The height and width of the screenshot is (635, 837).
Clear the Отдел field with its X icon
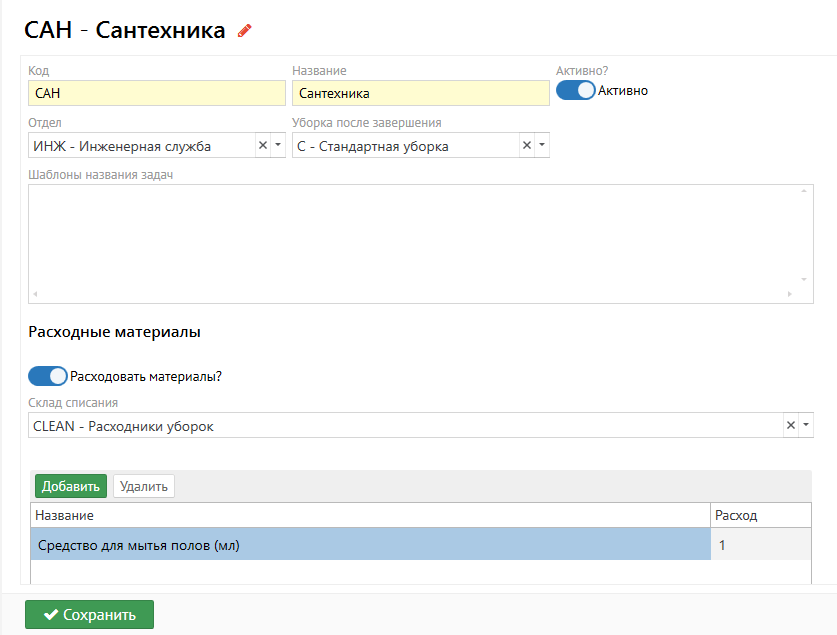(x=263, y=146)
